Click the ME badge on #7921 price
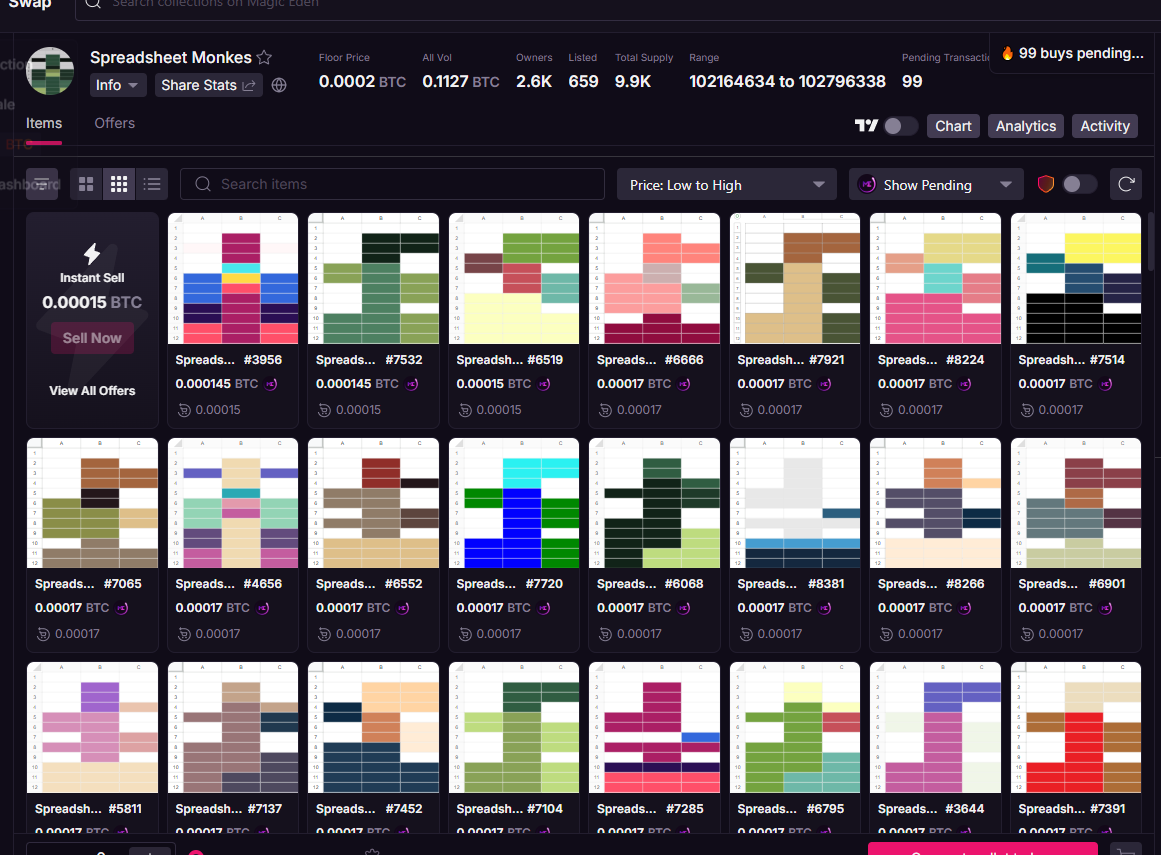Viewport: 1161px width, 855px height. pos(825,384)
